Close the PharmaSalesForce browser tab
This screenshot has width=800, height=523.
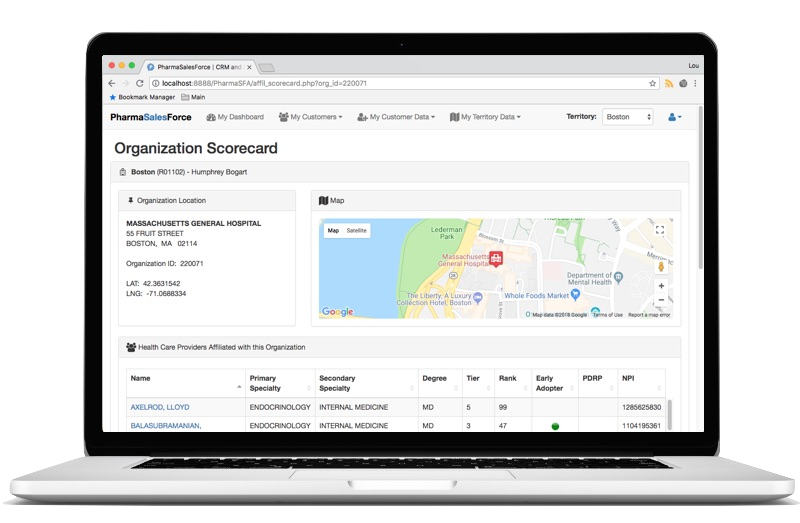click(249, 67)
